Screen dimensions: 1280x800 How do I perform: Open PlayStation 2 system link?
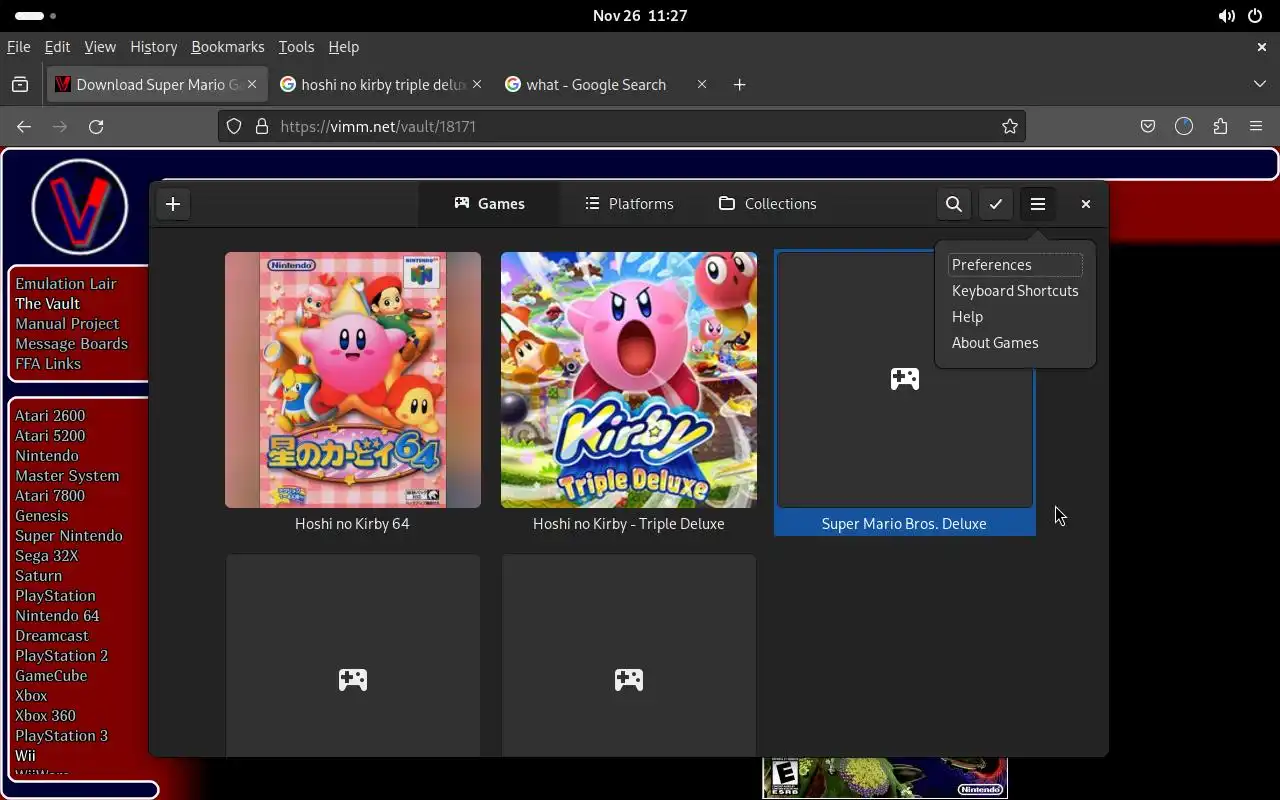pos(62,656)
